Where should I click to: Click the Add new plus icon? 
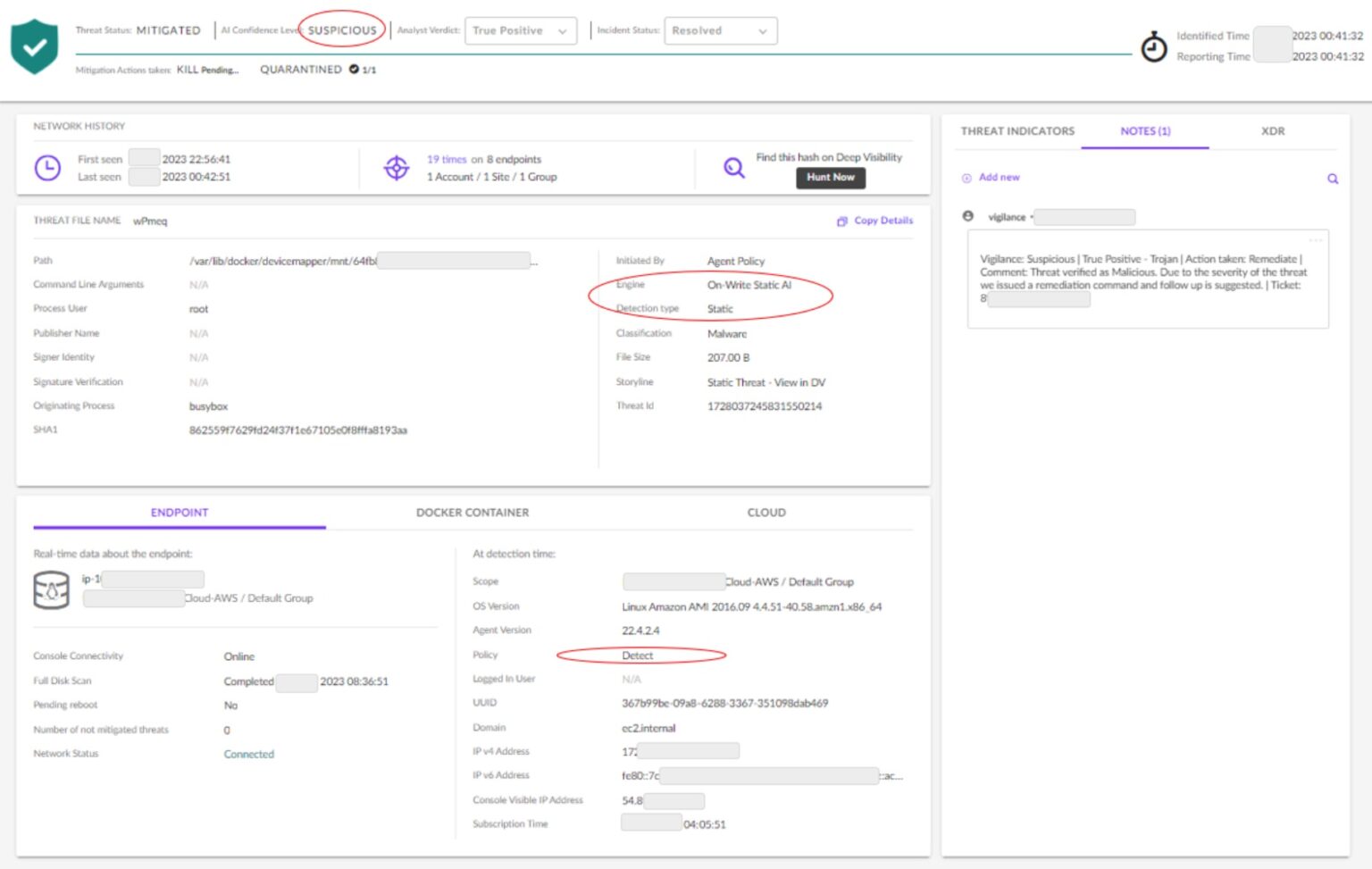click(966, 178)
